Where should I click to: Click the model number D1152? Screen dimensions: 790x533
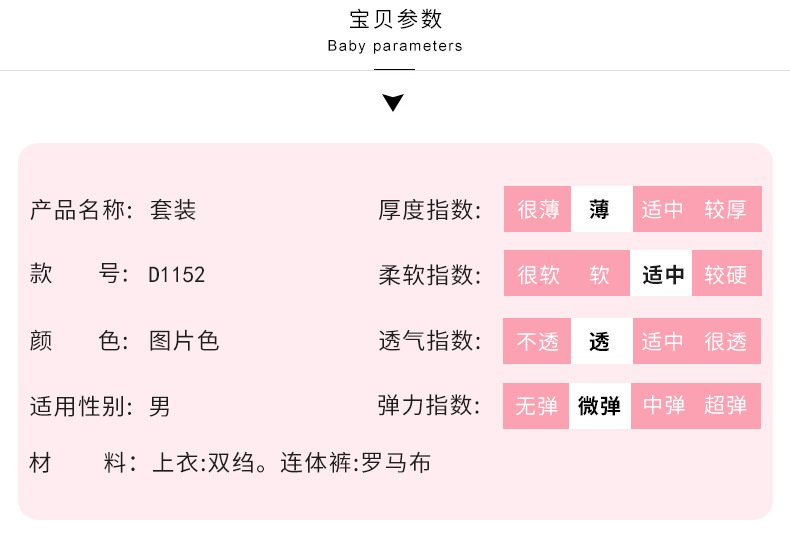177,275
